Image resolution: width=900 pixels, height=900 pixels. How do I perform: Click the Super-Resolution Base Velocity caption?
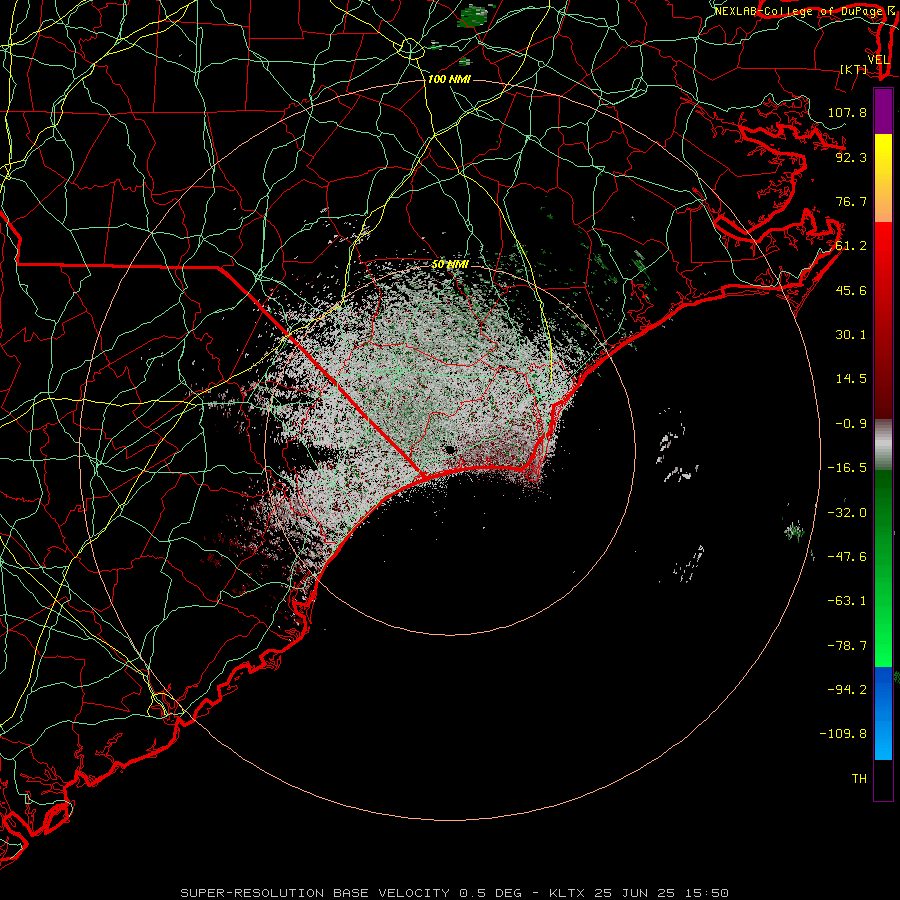point(455,893)
